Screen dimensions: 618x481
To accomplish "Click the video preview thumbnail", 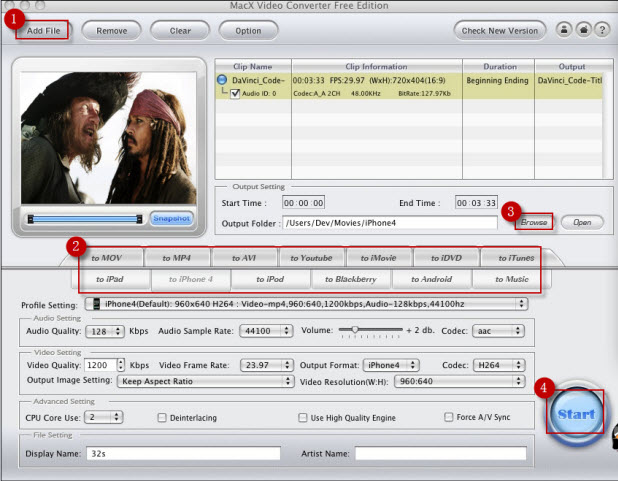I will click(108, 138).
